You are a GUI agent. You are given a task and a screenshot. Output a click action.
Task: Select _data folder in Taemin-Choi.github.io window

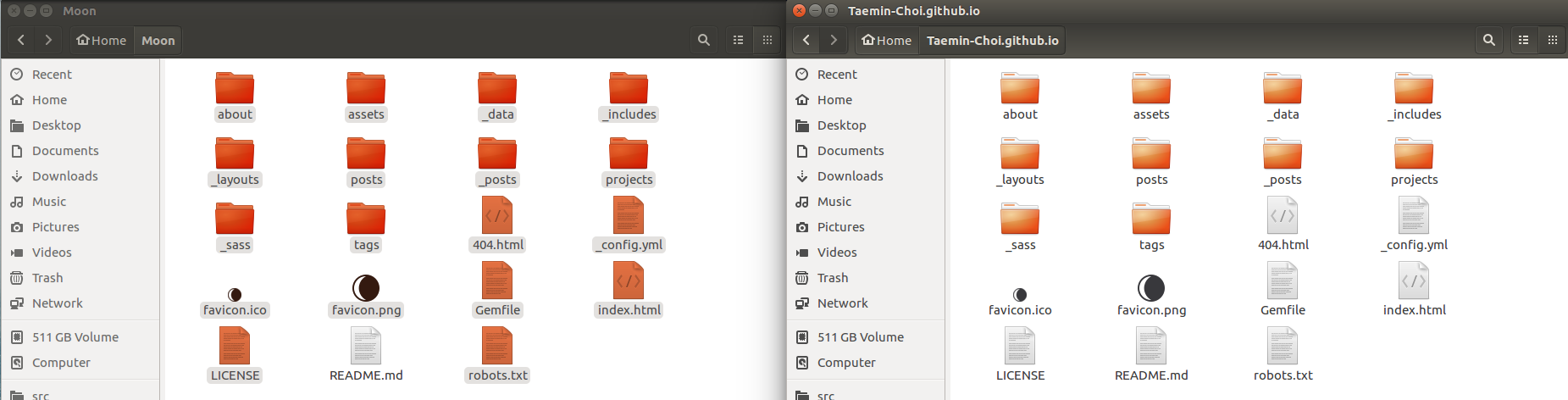pyautogui.click(x=1283, y=97)
